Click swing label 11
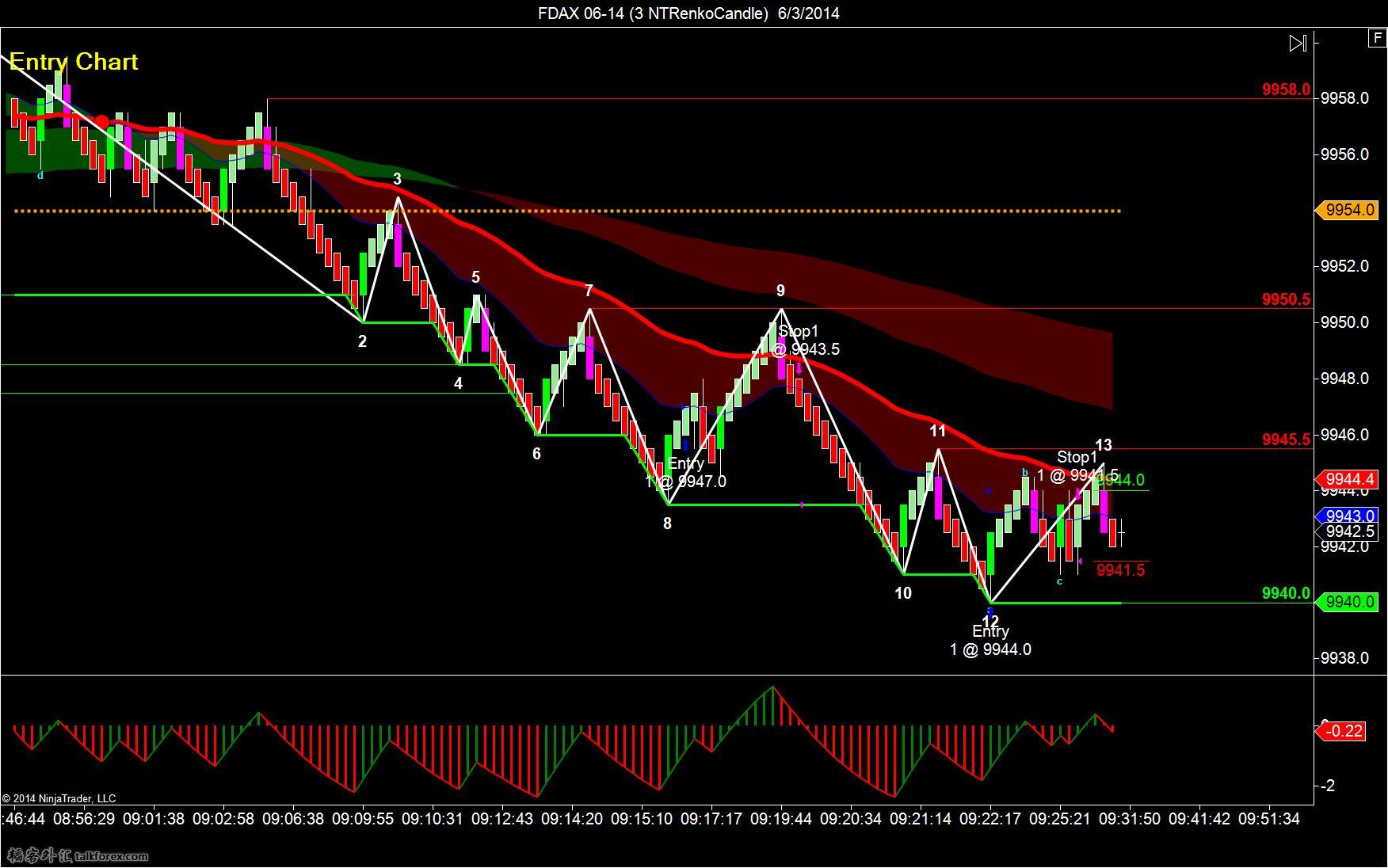Screen dimensions: 1388x868 938,432
